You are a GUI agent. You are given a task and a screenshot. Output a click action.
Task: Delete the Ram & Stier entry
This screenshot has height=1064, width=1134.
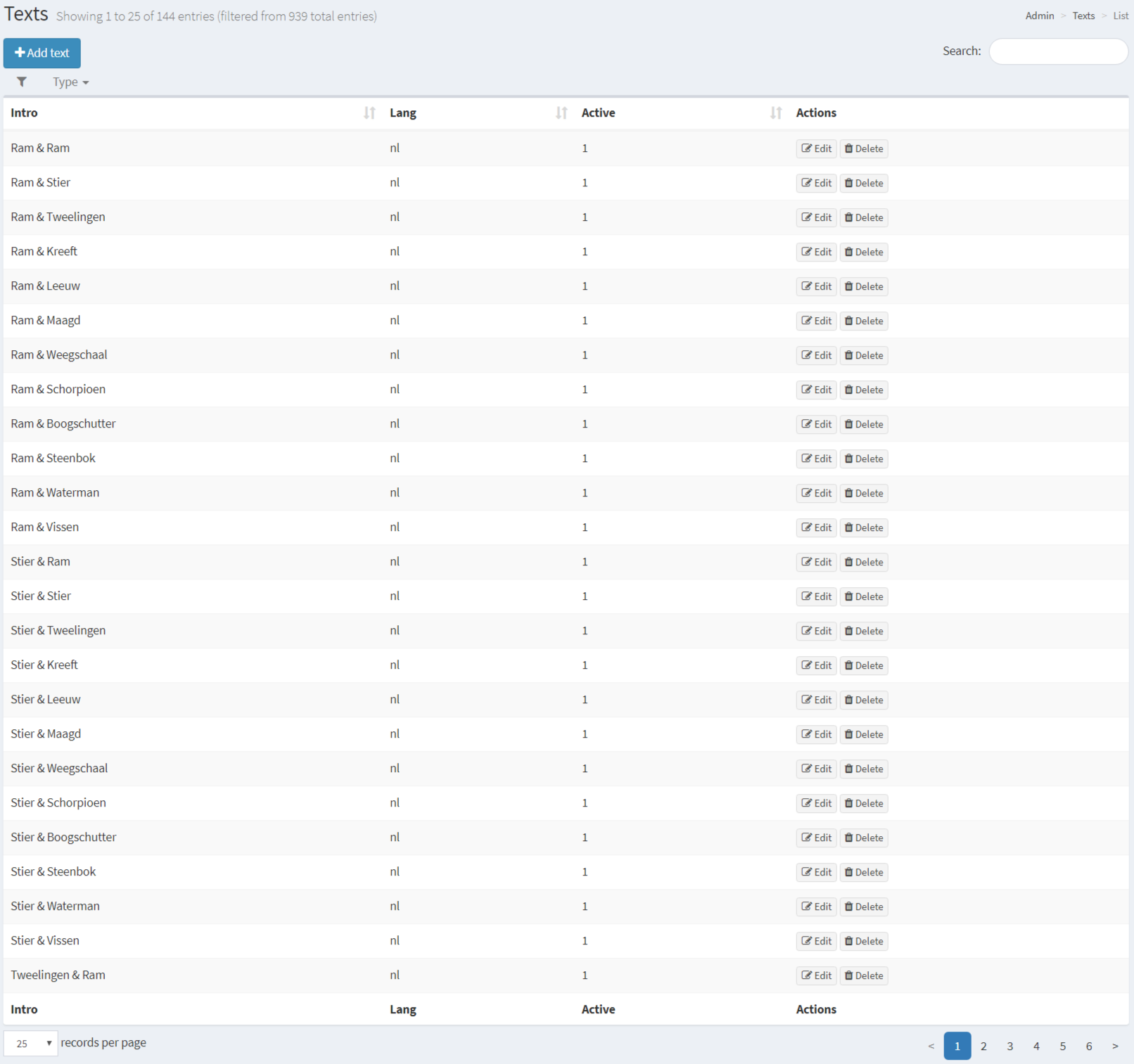863,184
